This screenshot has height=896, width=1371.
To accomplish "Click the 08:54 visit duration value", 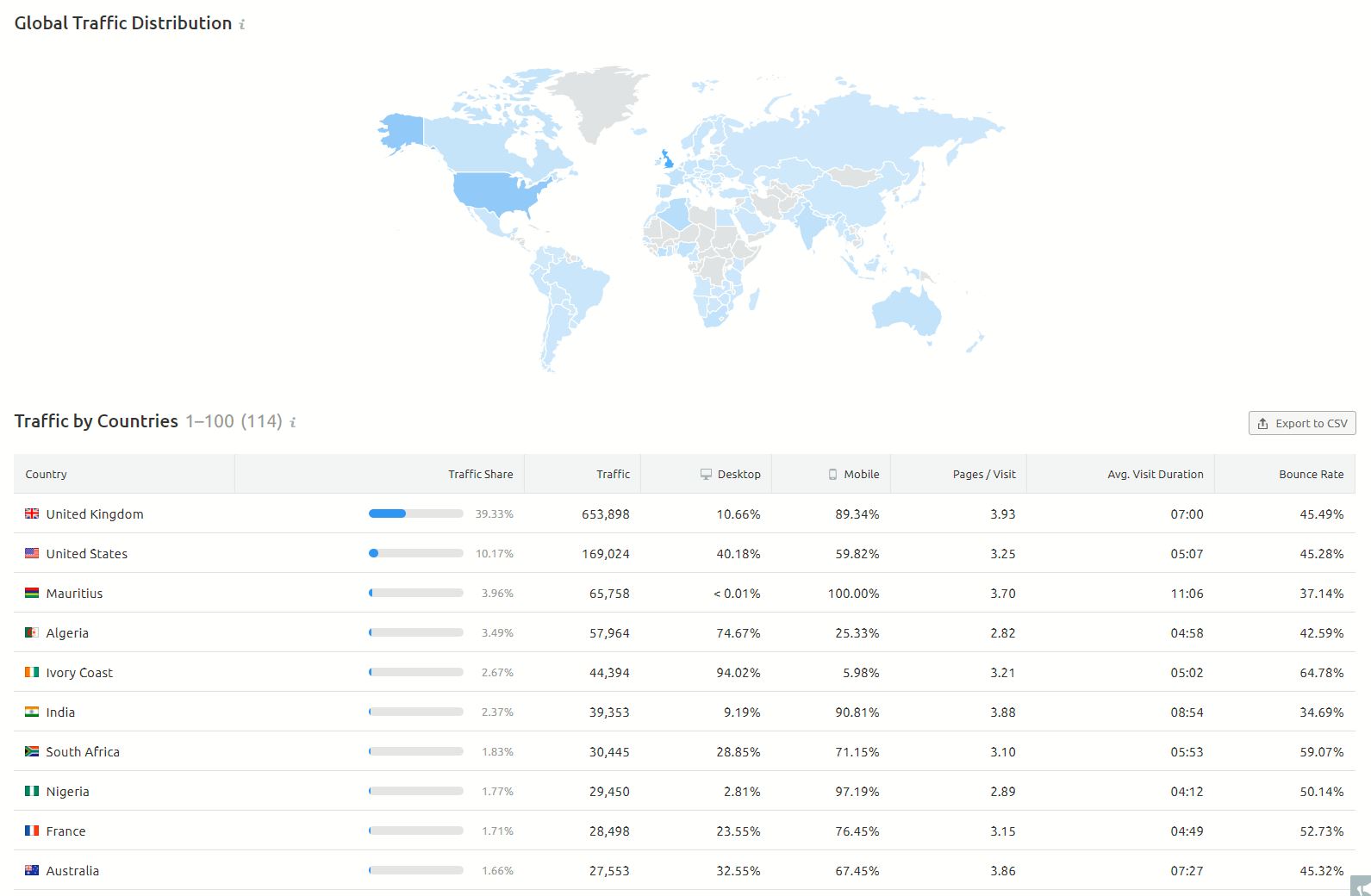I will coord(1187,712).
